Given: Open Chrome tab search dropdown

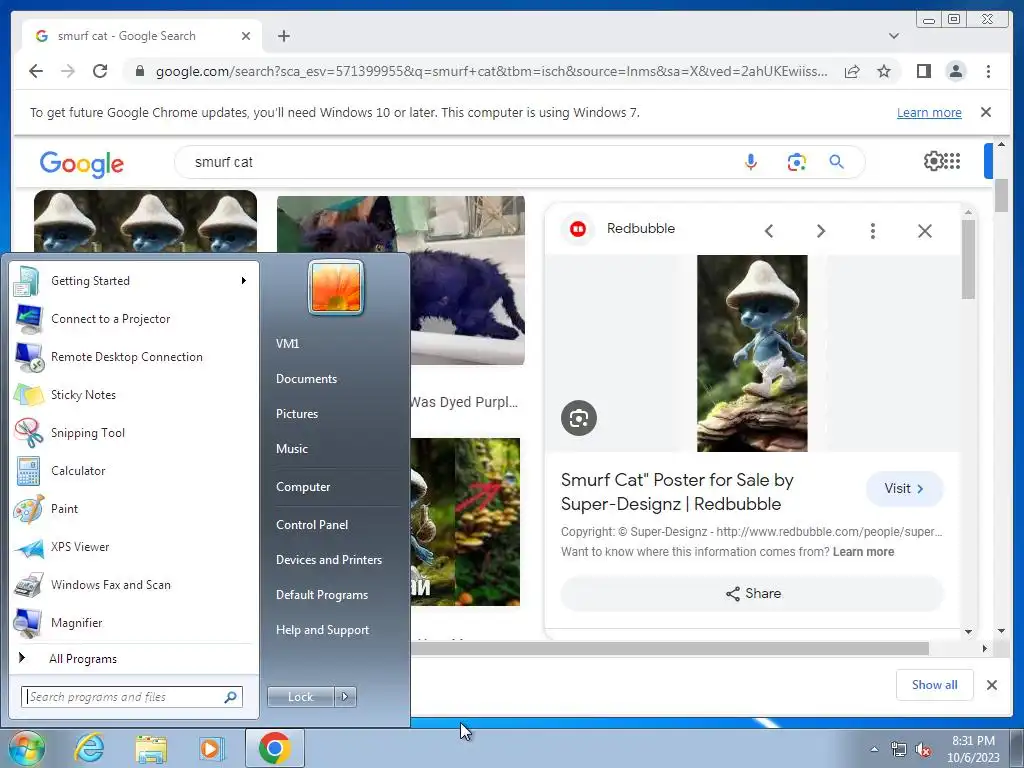Looking at the screenshot, I should [893, 36].
